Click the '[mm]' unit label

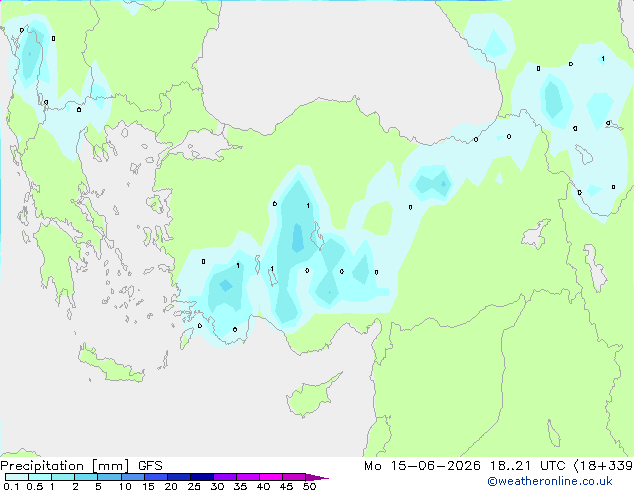coord(111,466)
